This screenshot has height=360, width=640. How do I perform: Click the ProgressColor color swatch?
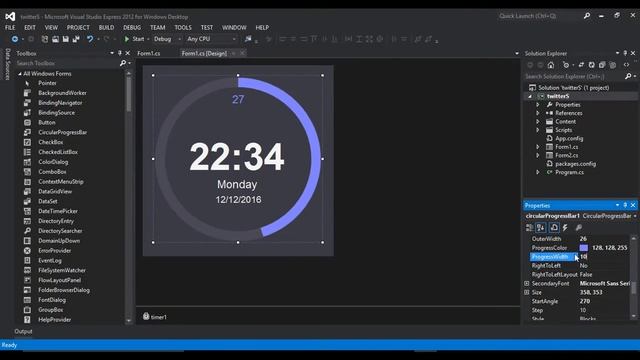(x=584, y=248)
